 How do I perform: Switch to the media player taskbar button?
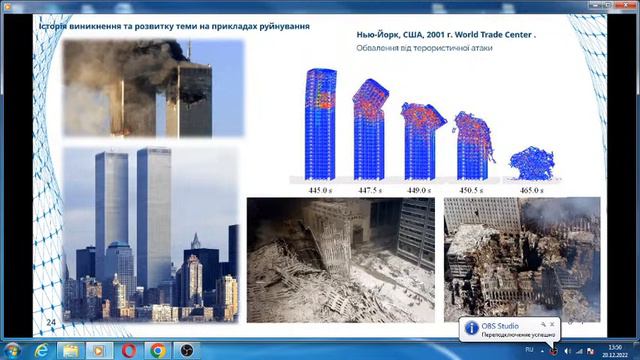pyautogui.click(x=99, y=351)
